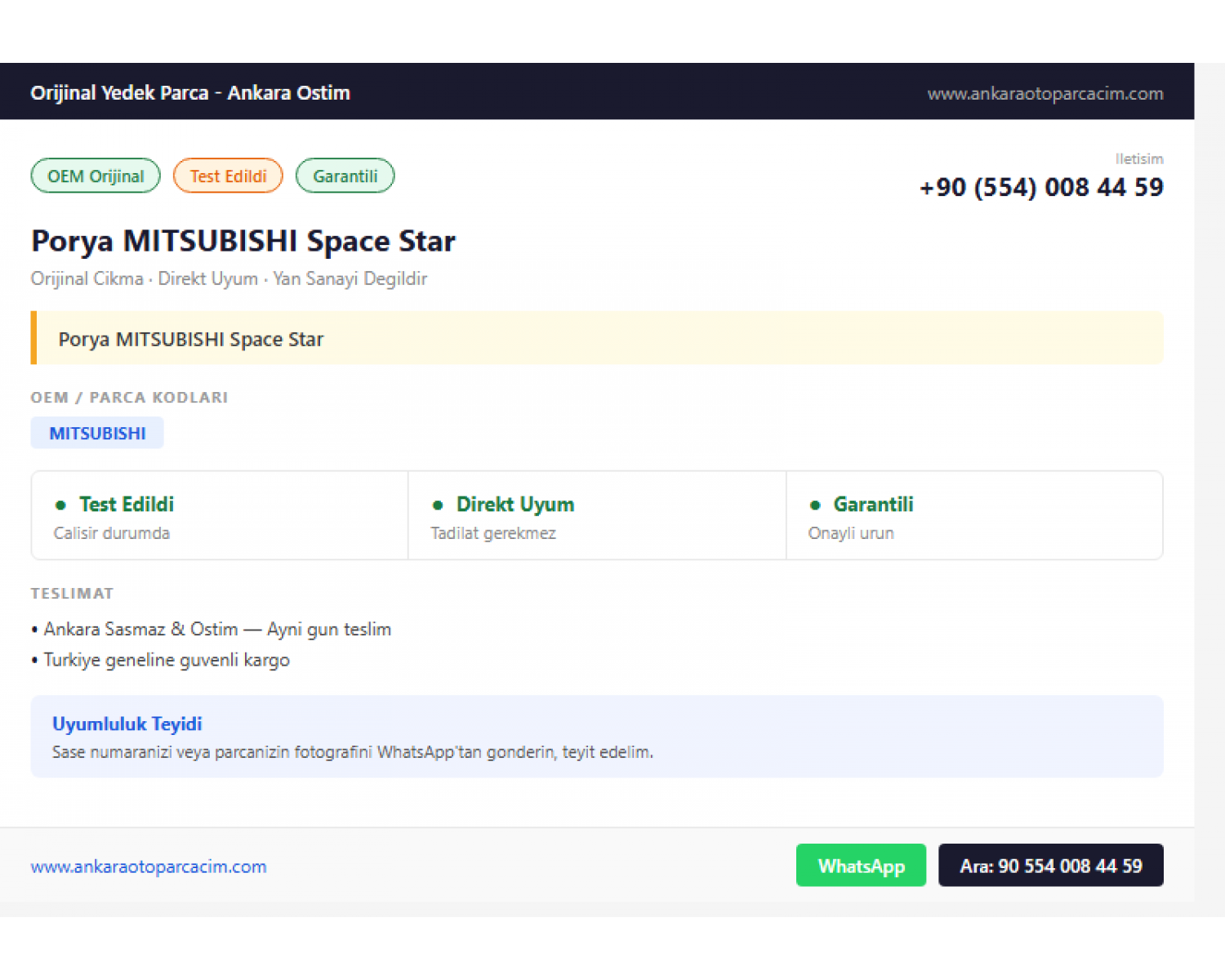
Task: Click the Test Edildi Calisir durumda card
Action: pos(220,515)
